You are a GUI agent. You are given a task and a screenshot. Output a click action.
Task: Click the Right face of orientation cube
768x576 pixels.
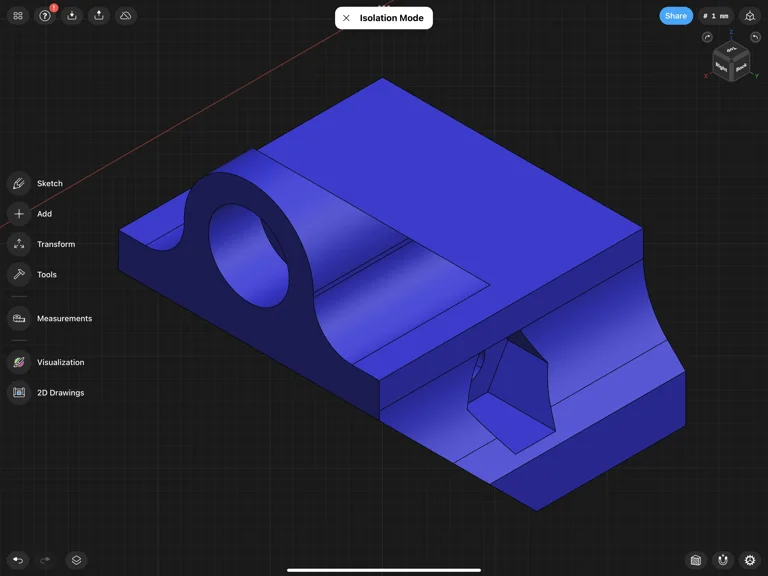(722, 67)
